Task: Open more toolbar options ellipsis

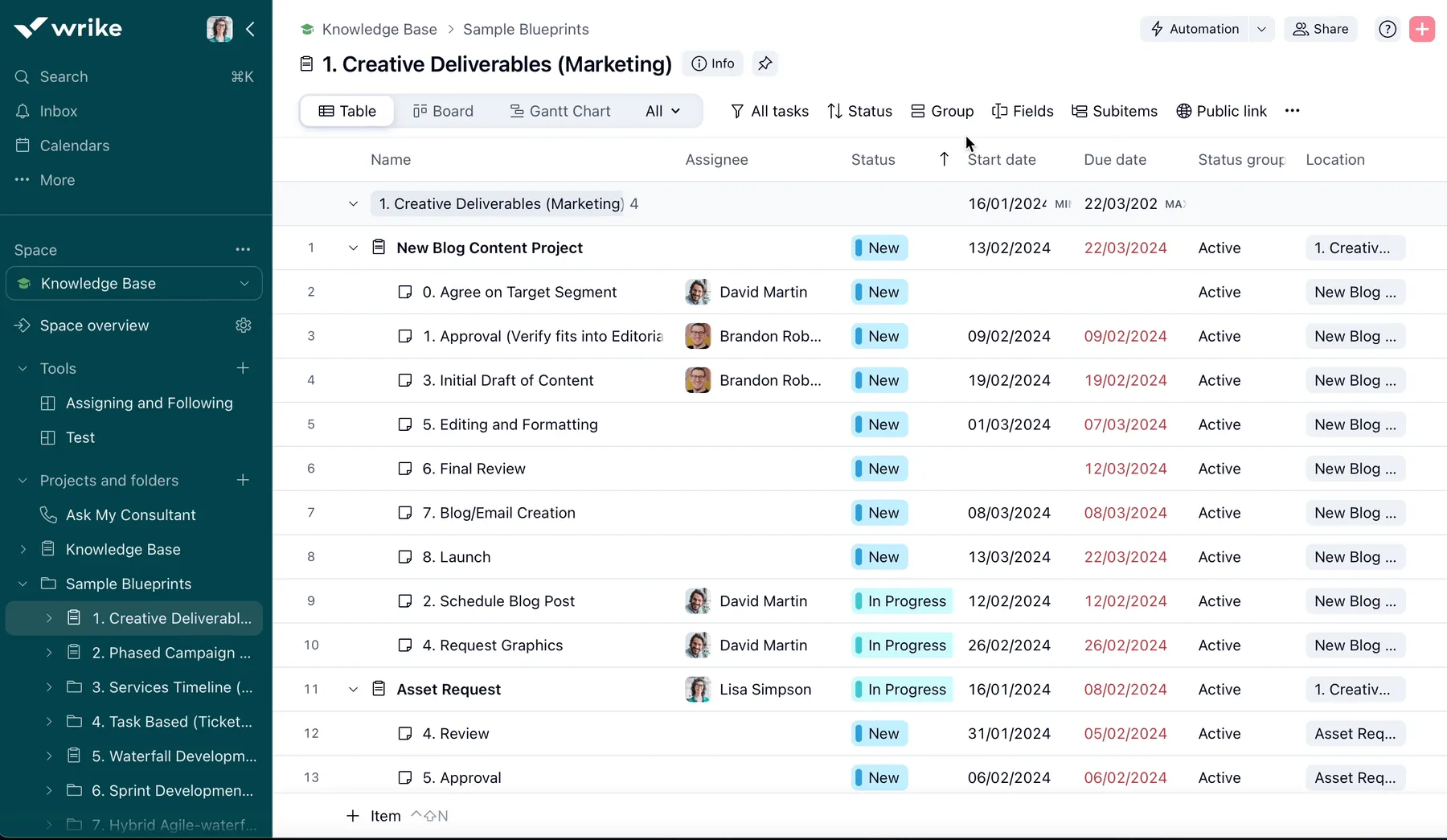Action: pos(1292,111)
